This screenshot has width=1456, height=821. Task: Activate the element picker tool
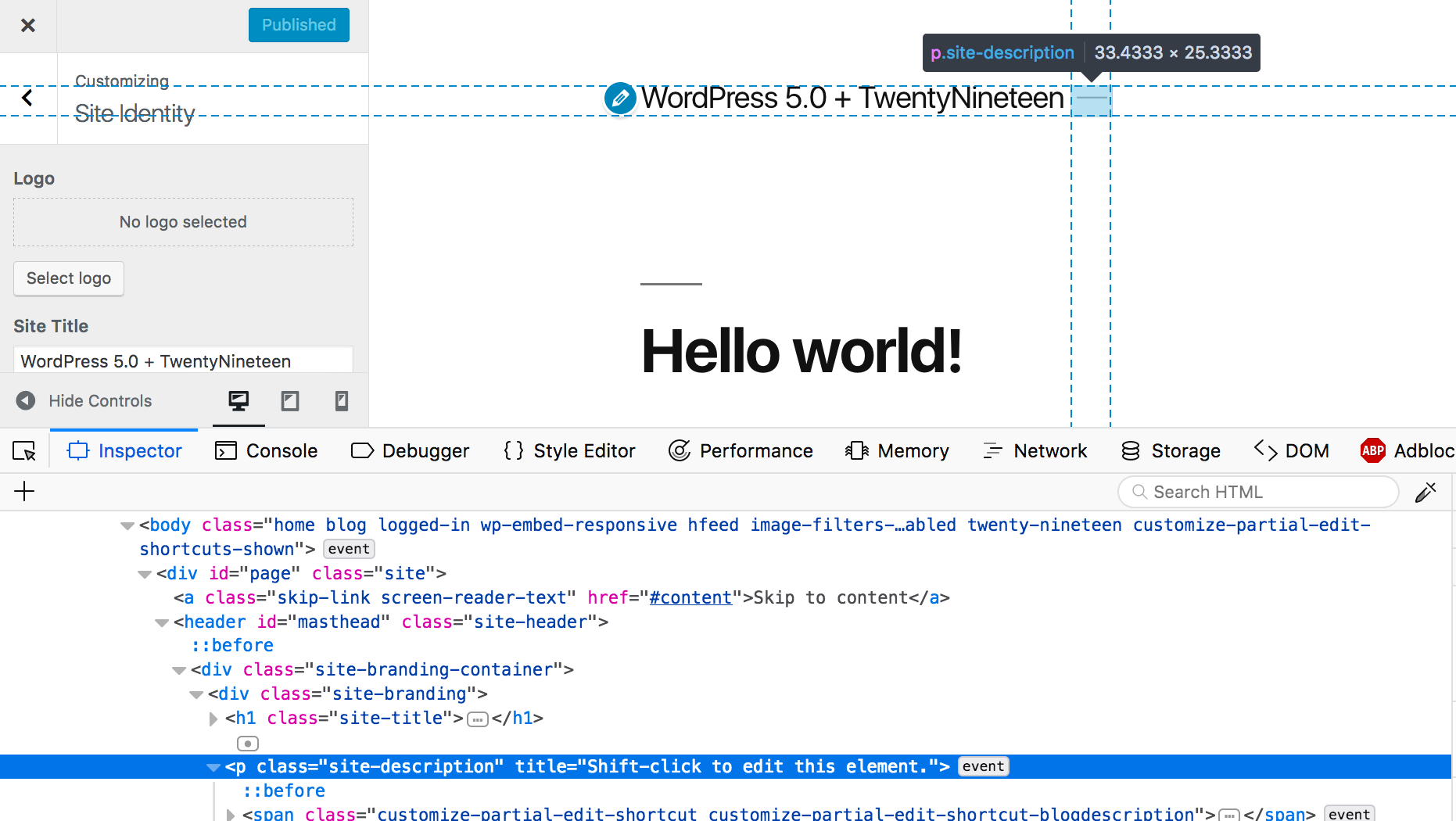24,451
